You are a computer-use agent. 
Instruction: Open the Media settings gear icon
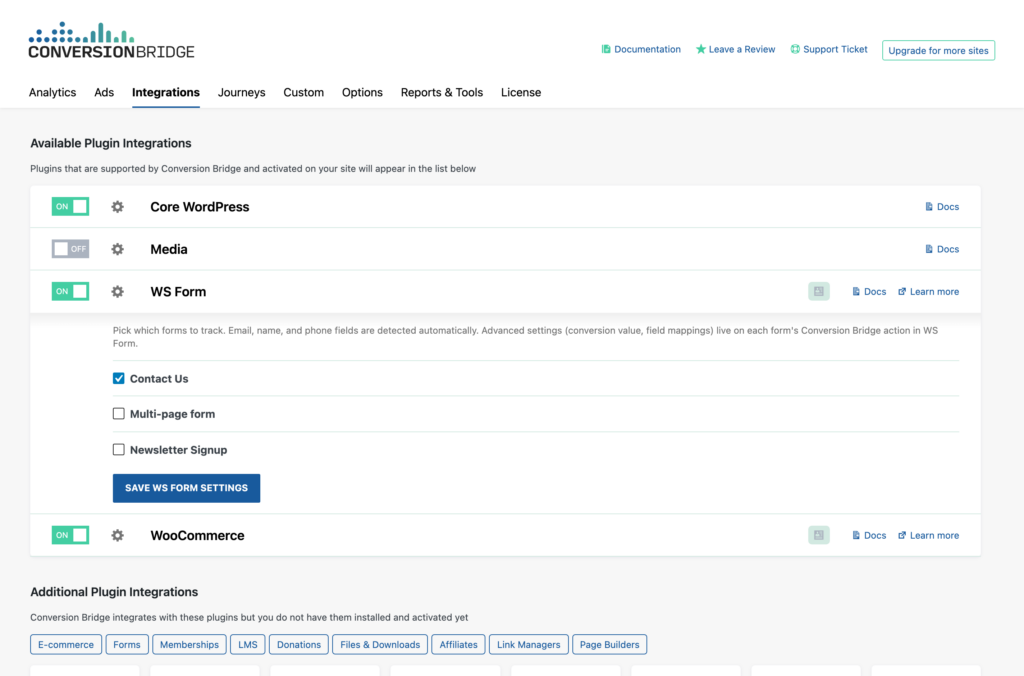tap(118, 249)
